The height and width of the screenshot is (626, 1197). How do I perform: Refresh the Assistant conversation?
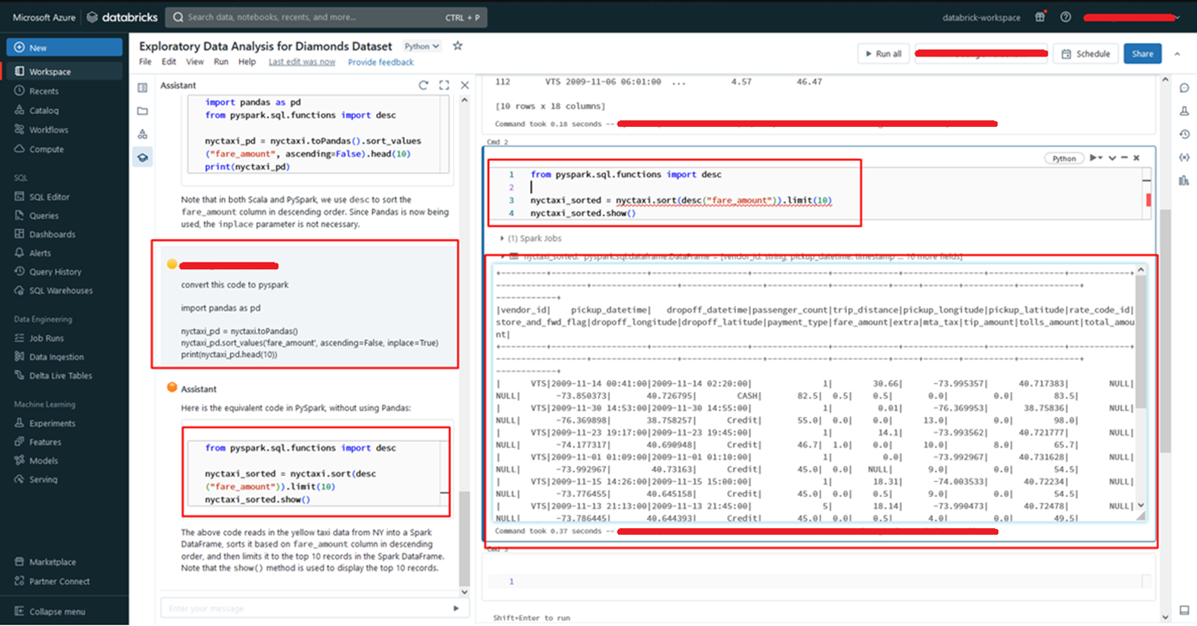(x=424, y=86)
